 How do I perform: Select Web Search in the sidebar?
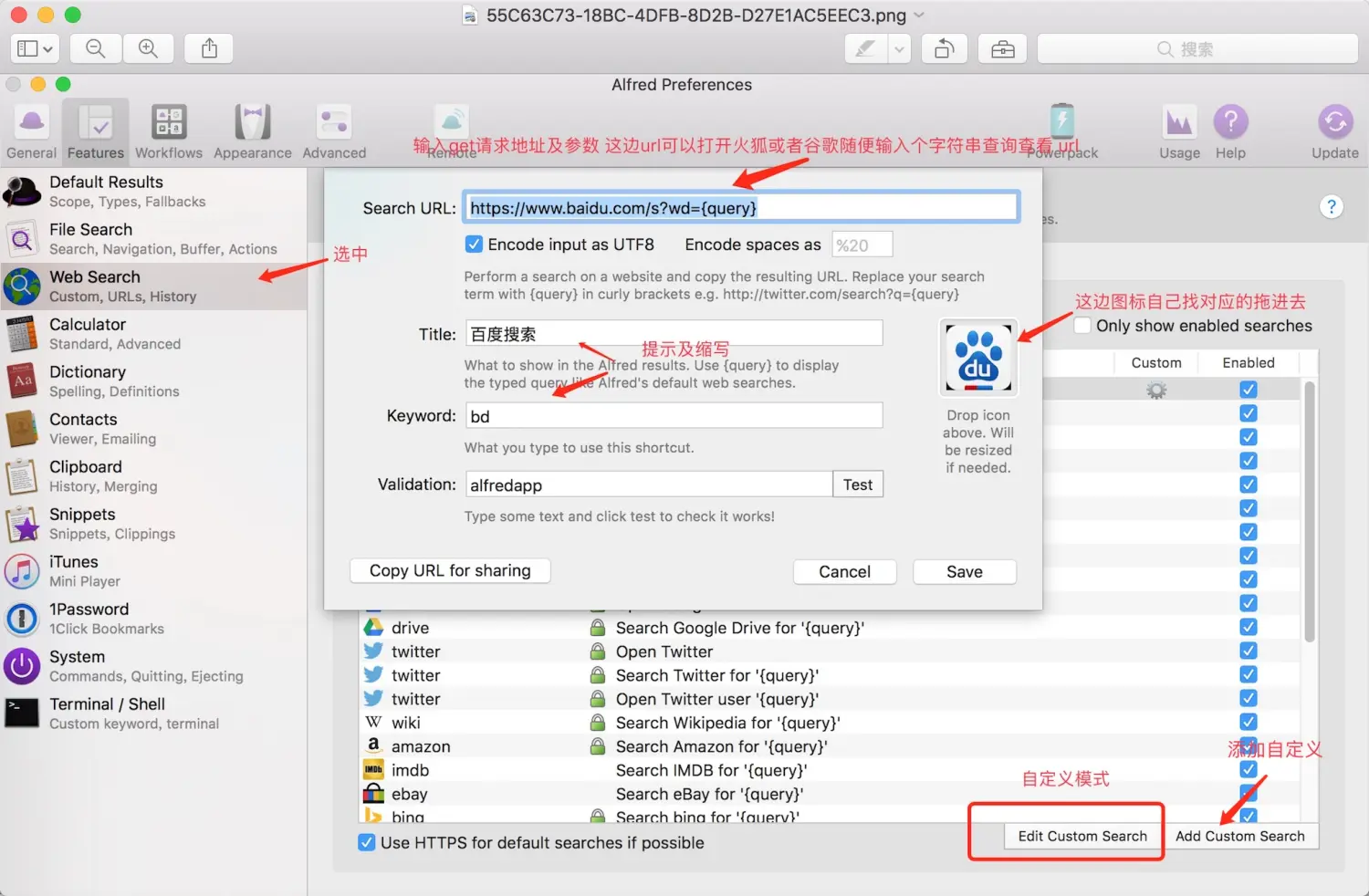[x=153, y=287]
